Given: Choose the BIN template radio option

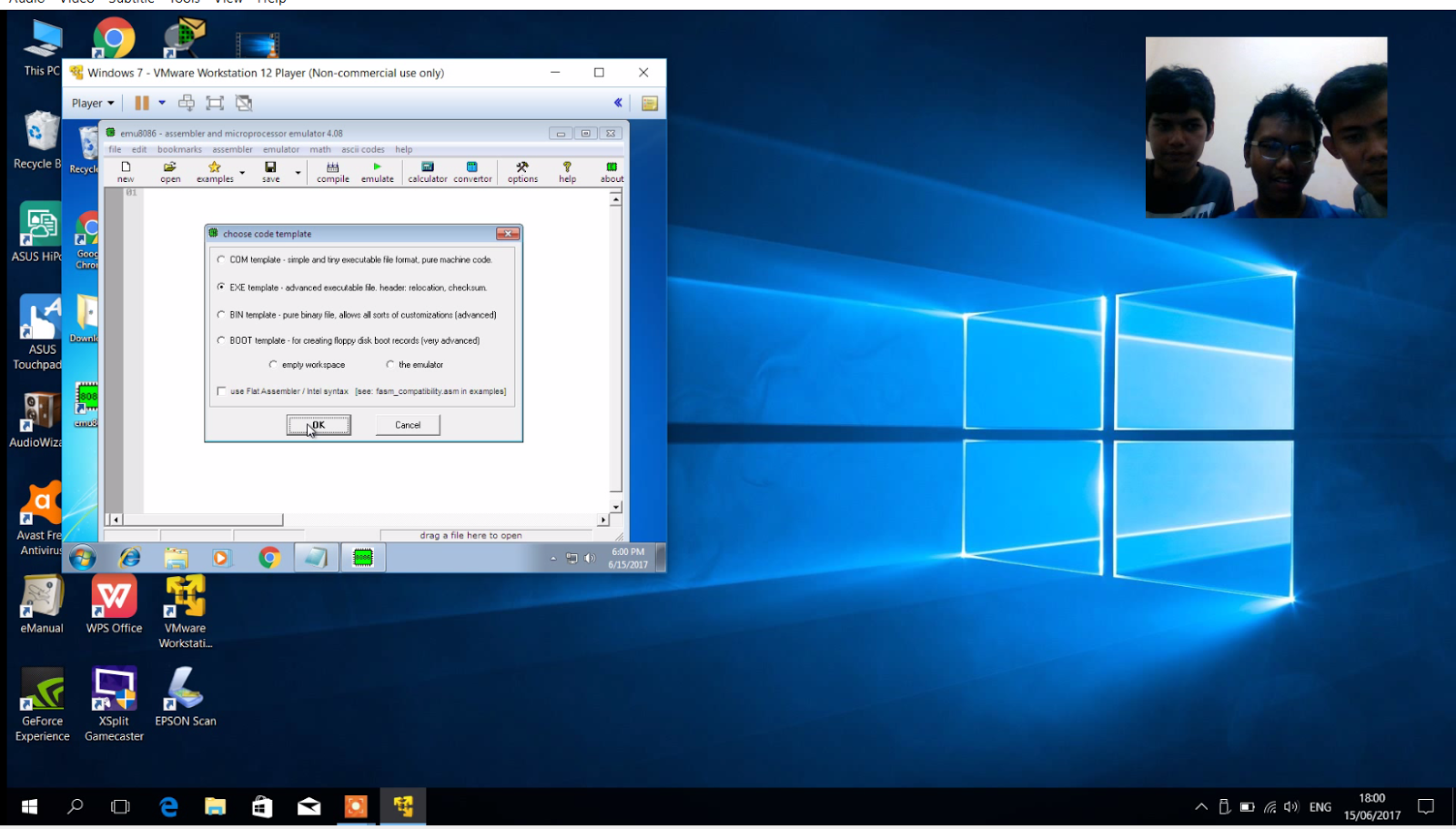Looking at the screenshot, I should tap(221, 315).
